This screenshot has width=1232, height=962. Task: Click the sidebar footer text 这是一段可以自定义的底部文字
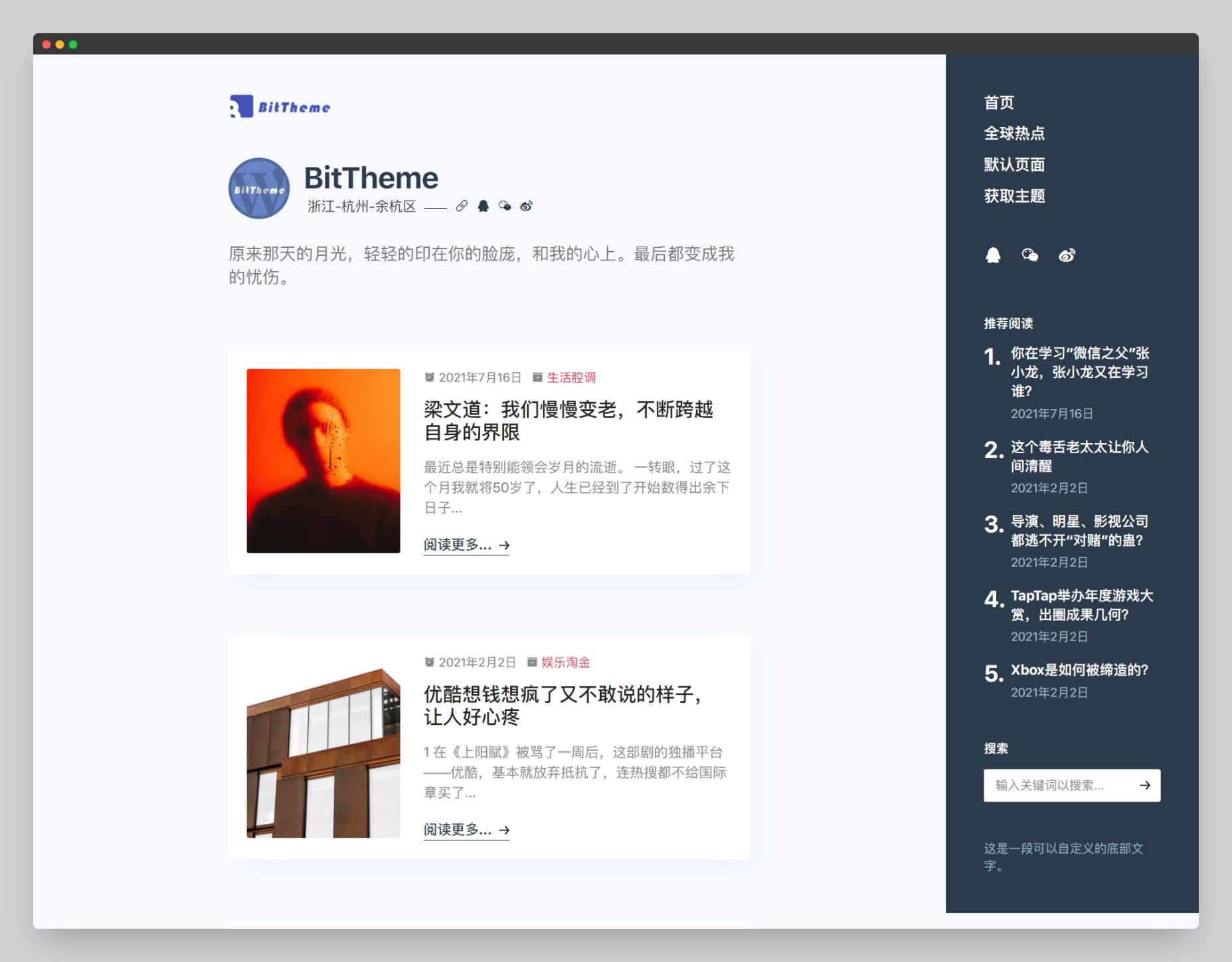tap(1063, 857)
